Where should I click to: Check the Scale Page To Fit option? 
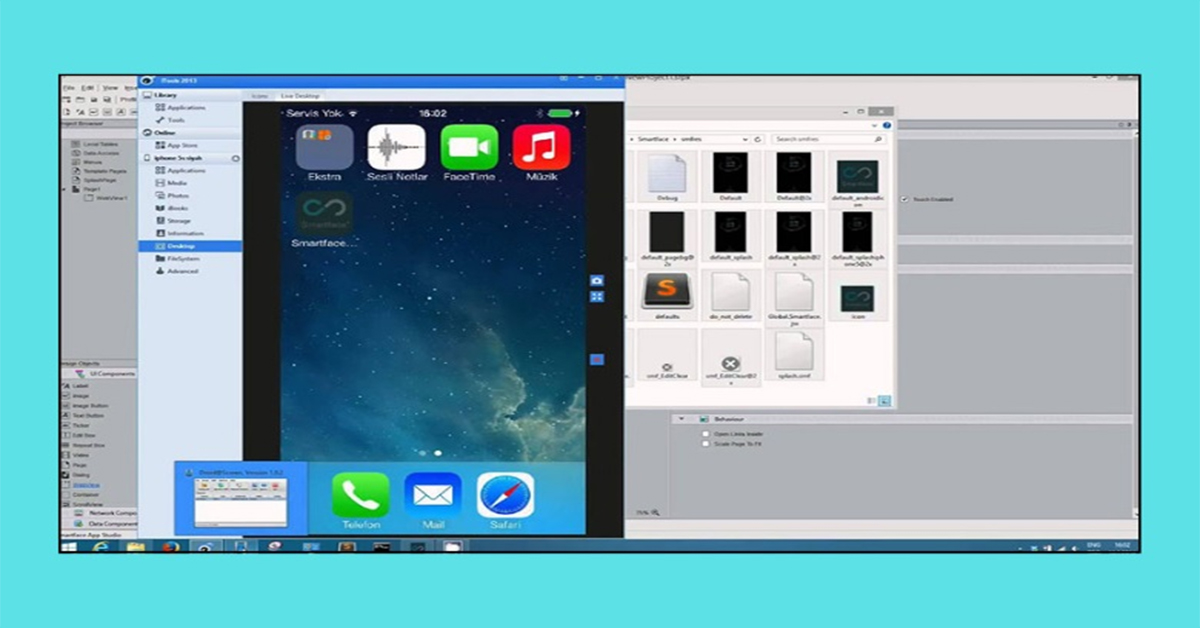705,443
